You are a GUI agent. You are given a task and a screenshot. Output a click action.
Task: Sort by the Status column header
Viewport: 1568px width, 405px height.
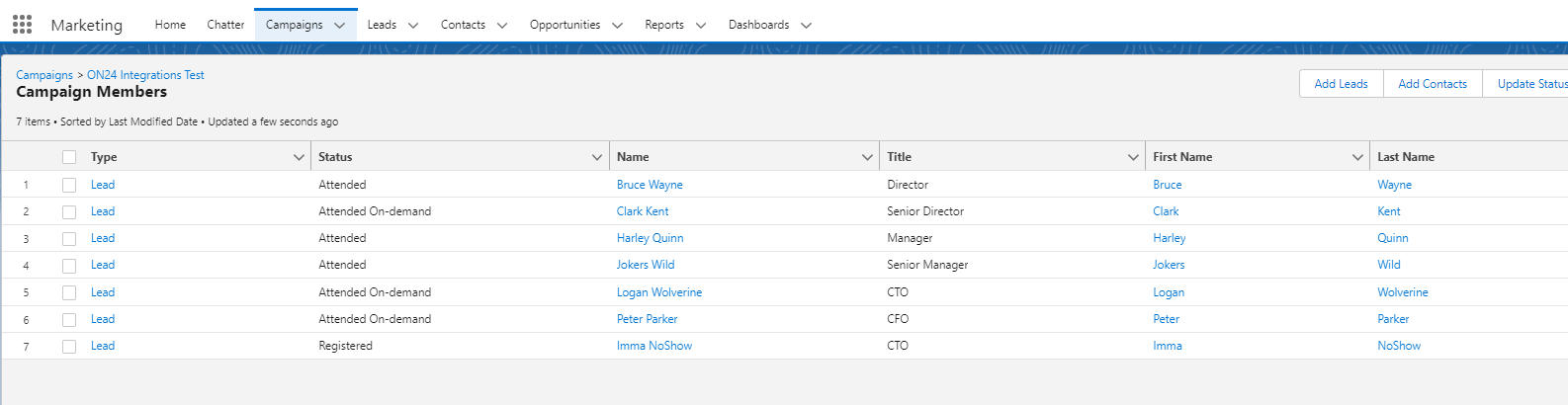pos(335,157)
